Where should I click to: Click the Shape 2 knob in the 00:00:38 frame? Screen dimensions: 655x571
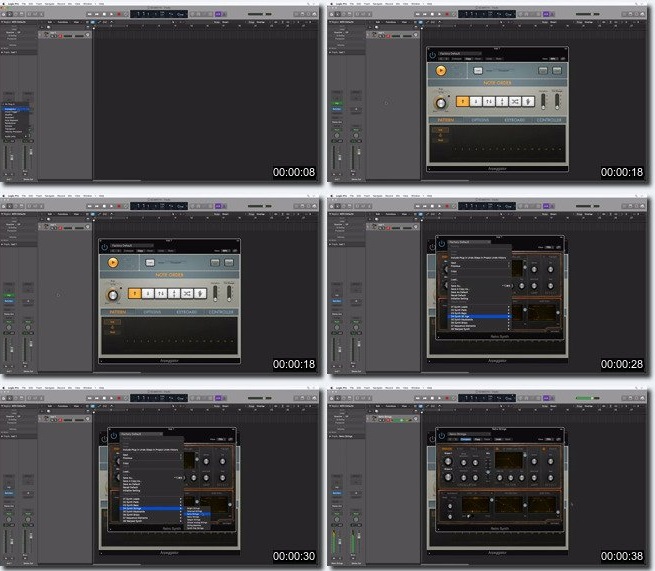(x=448, y=477)
